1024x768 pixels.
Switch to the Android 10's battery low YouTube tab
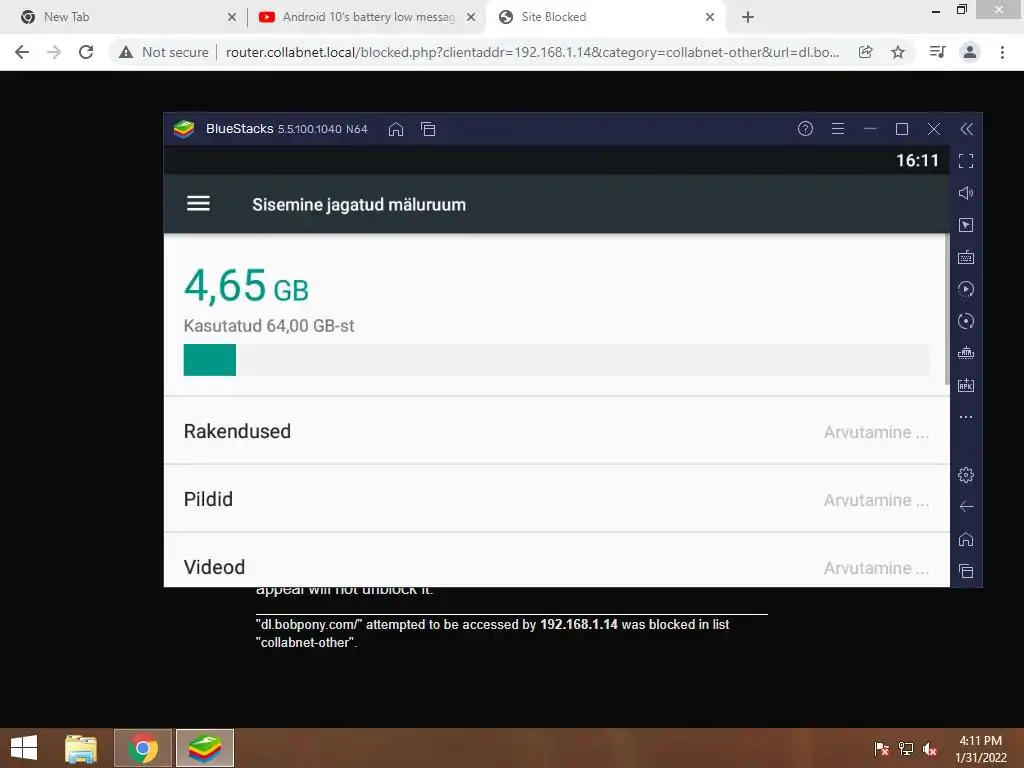point(366,17)
